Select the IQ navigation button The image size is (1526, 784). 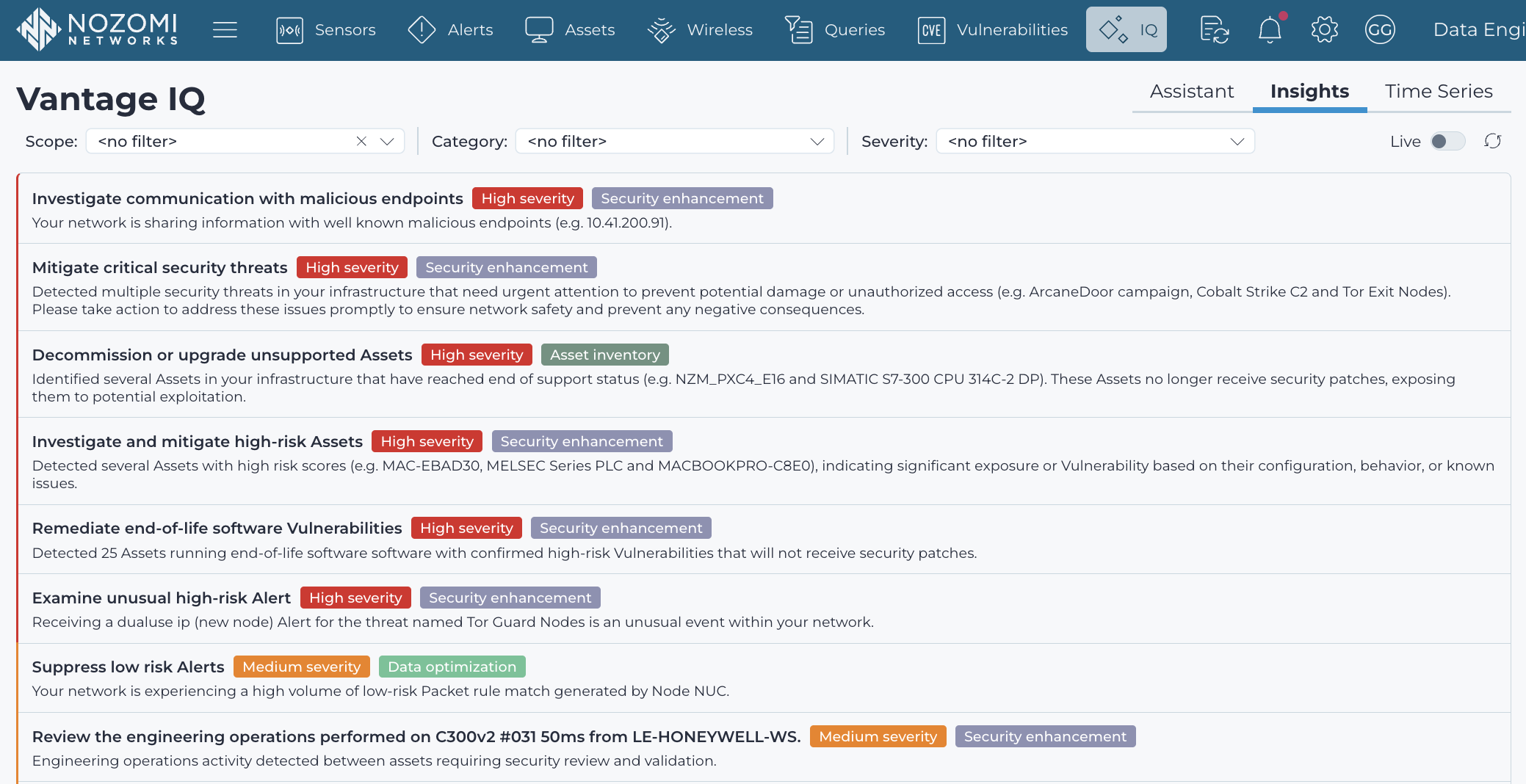click(1127, 29)
